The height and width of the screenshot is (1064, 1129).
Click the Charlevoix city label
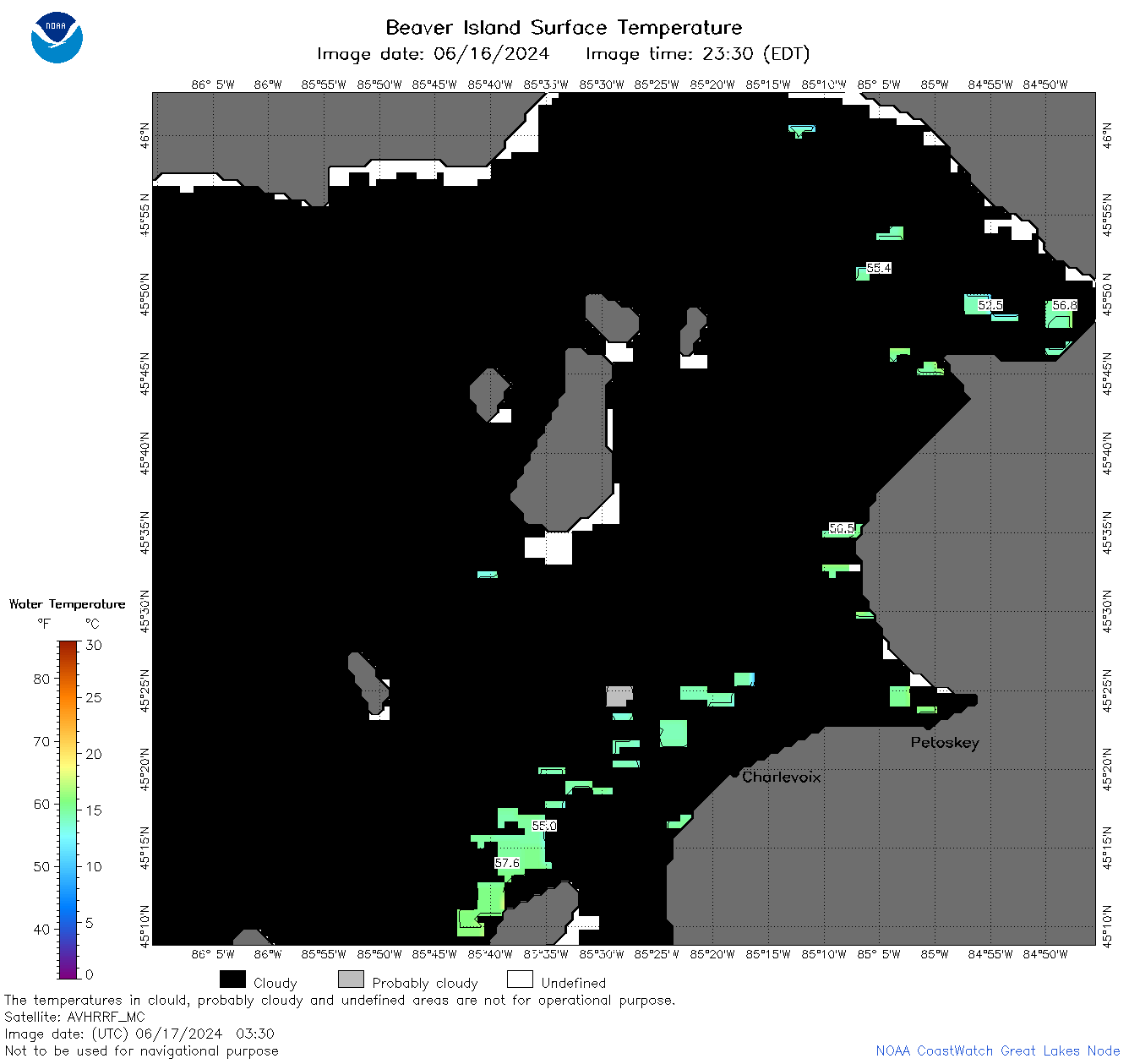pos(782,777)
